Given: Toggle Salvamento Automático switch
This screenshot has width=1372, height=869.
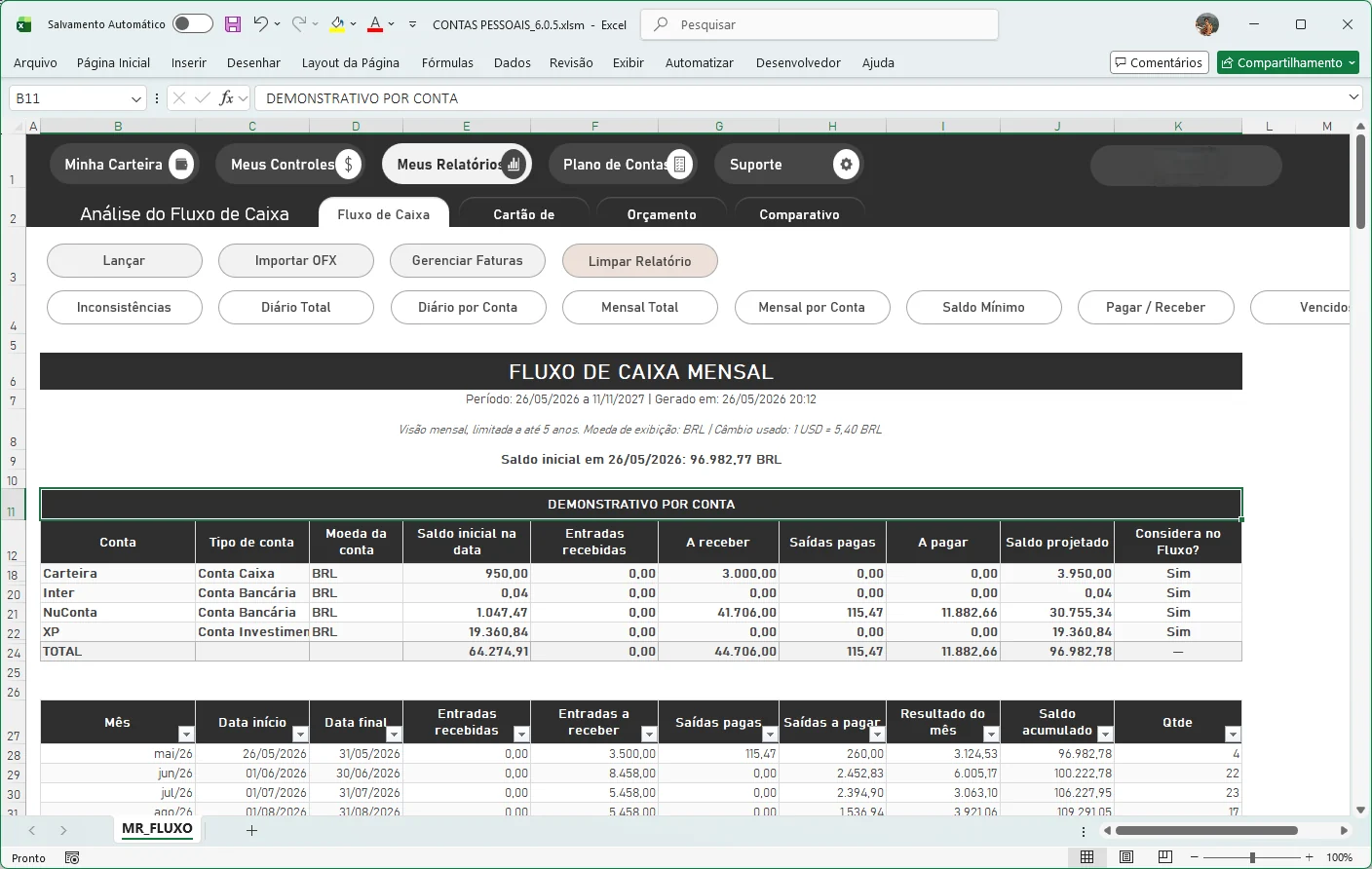Looking at the screenshot, I should click(x=193, y=24).
